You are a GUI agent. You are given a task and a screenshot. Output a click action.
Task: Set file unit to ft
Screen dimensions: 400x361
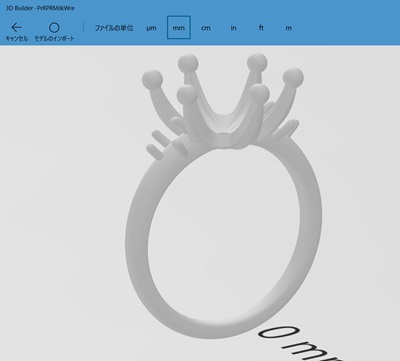pyautogui.click(x=261, y=28)
